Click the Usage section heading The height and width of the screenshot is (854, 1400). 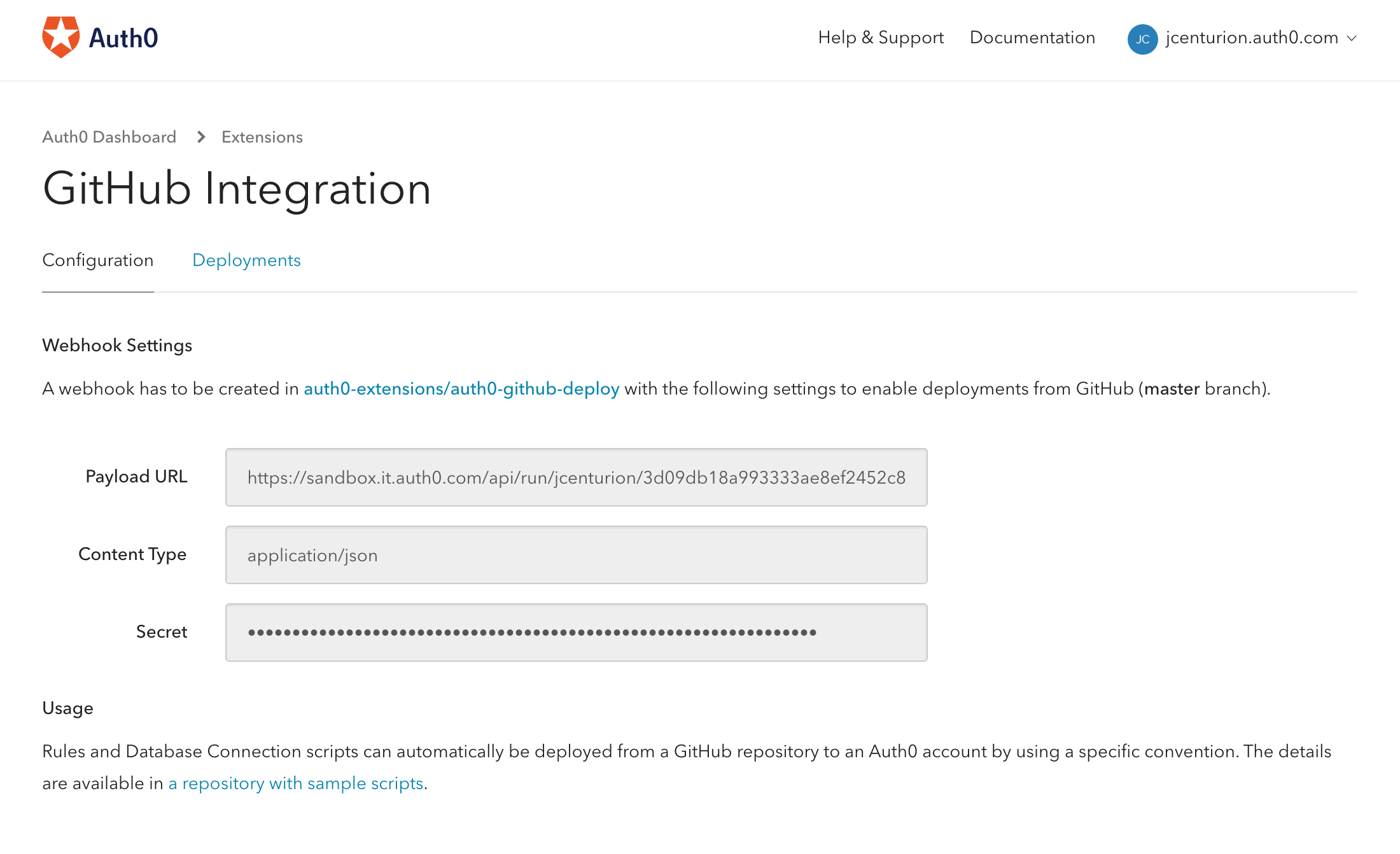(68, 708)
